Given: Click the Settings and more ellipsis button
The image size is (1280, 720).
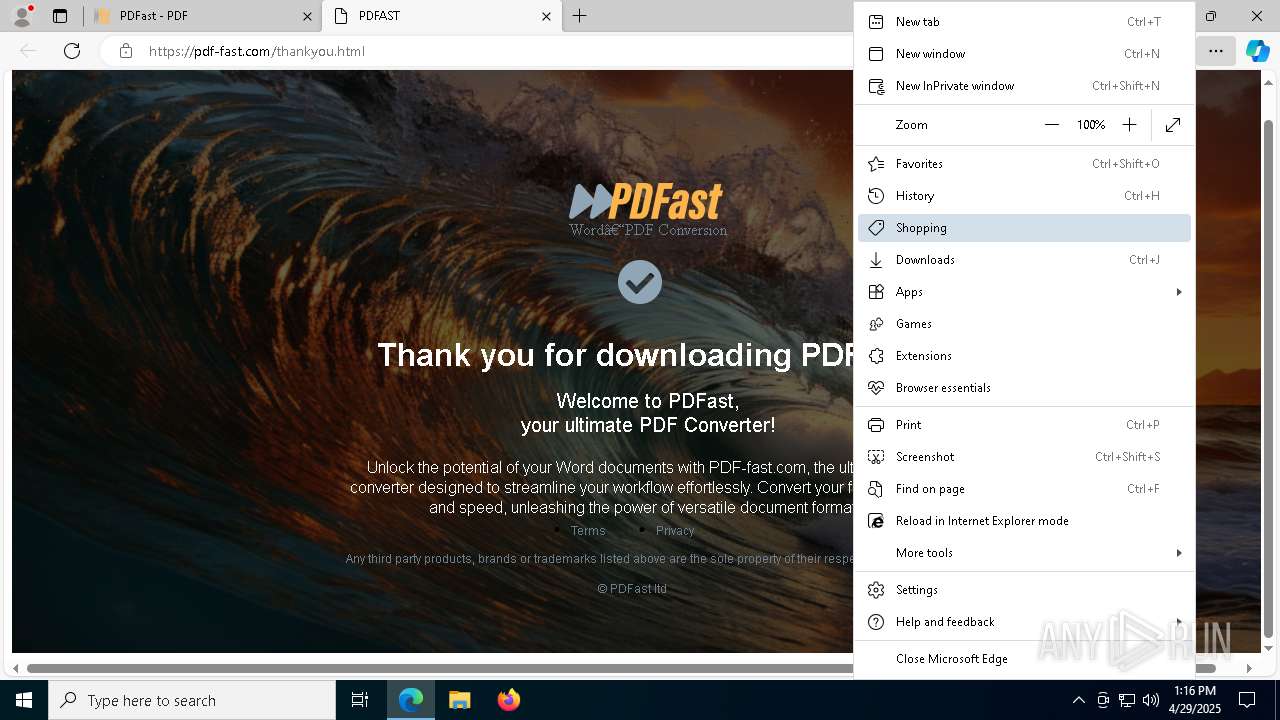Looking at the screenshot, I should tap(1215, 51).
